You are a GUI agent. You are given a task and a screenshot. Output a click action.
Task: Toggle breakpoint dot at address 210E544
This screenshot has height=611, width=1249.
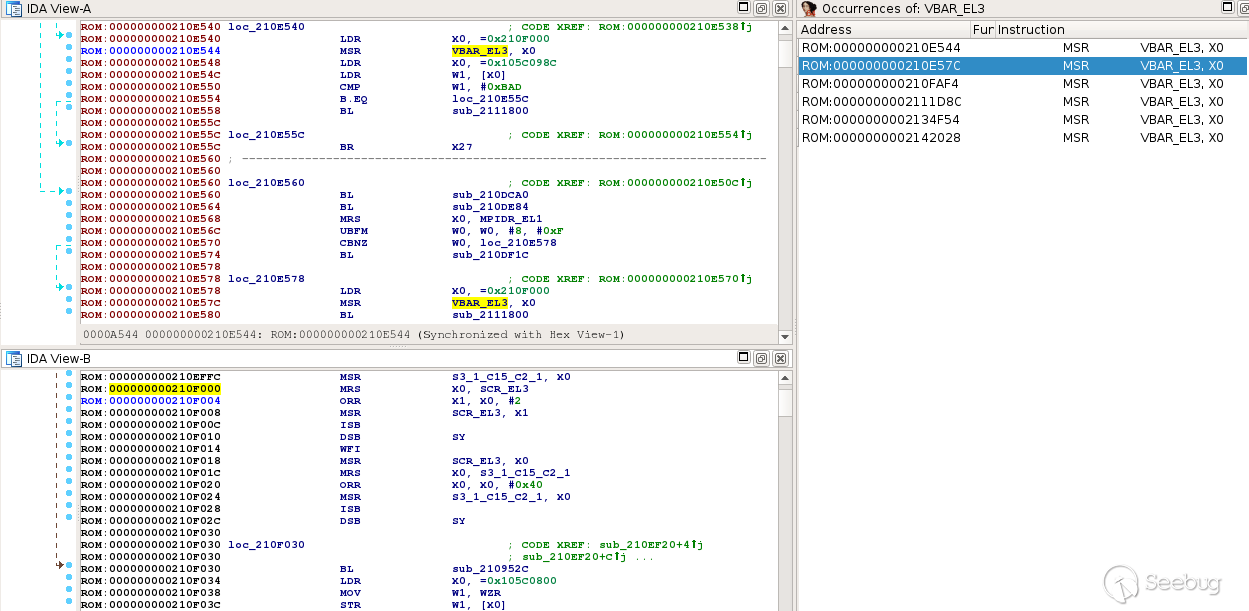(x=68, y=49)
